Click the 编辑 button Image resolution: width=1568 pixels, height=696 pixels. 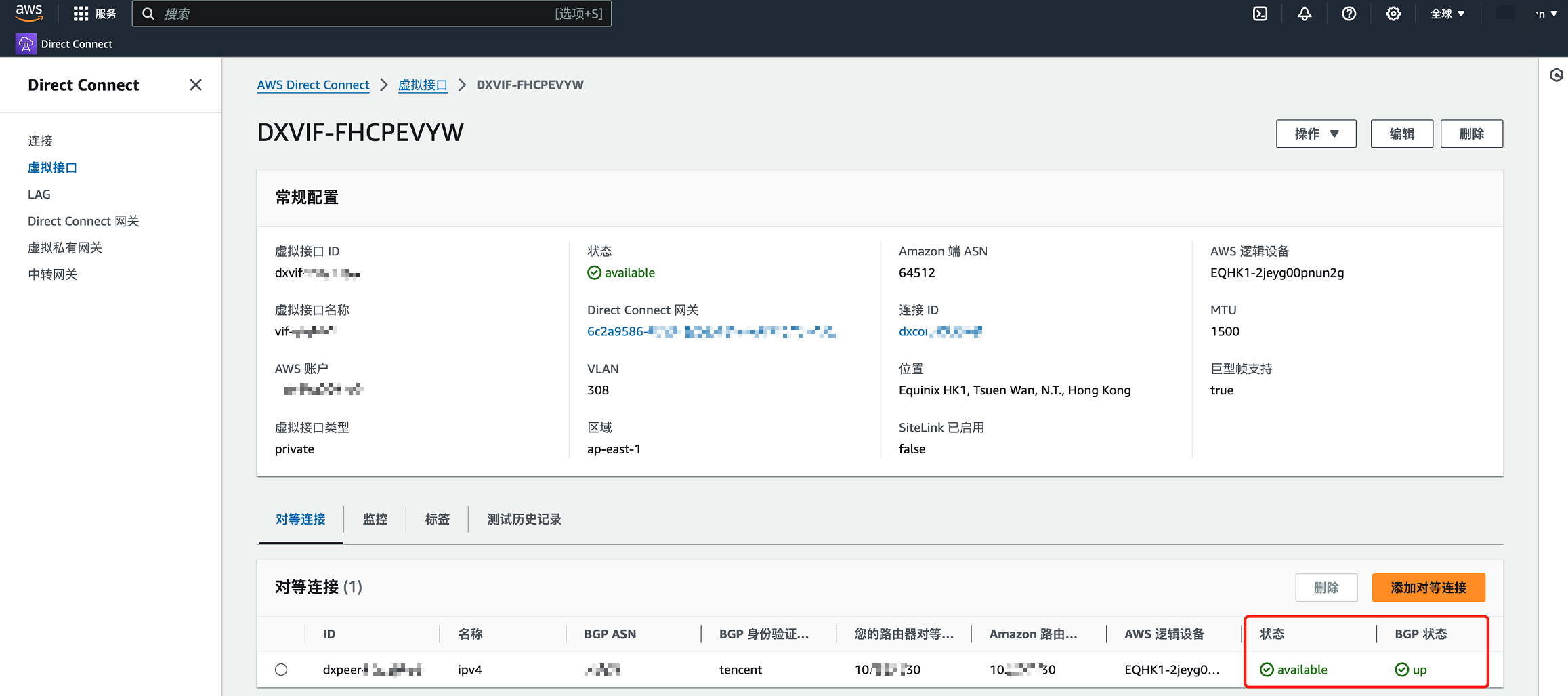[x=1401, y=134]
